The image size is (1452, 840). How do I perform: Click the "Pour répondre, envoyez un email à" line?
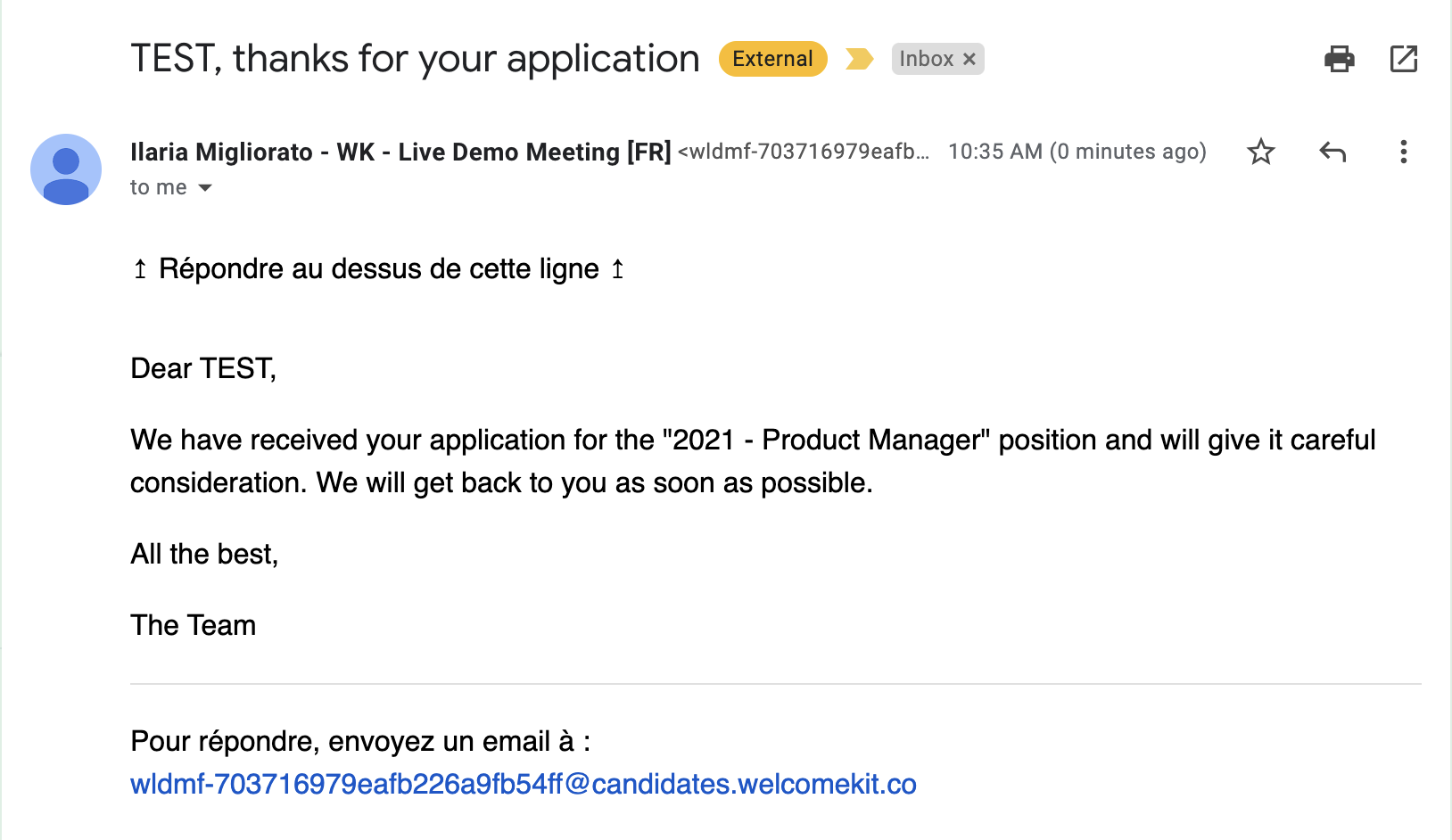360,741
